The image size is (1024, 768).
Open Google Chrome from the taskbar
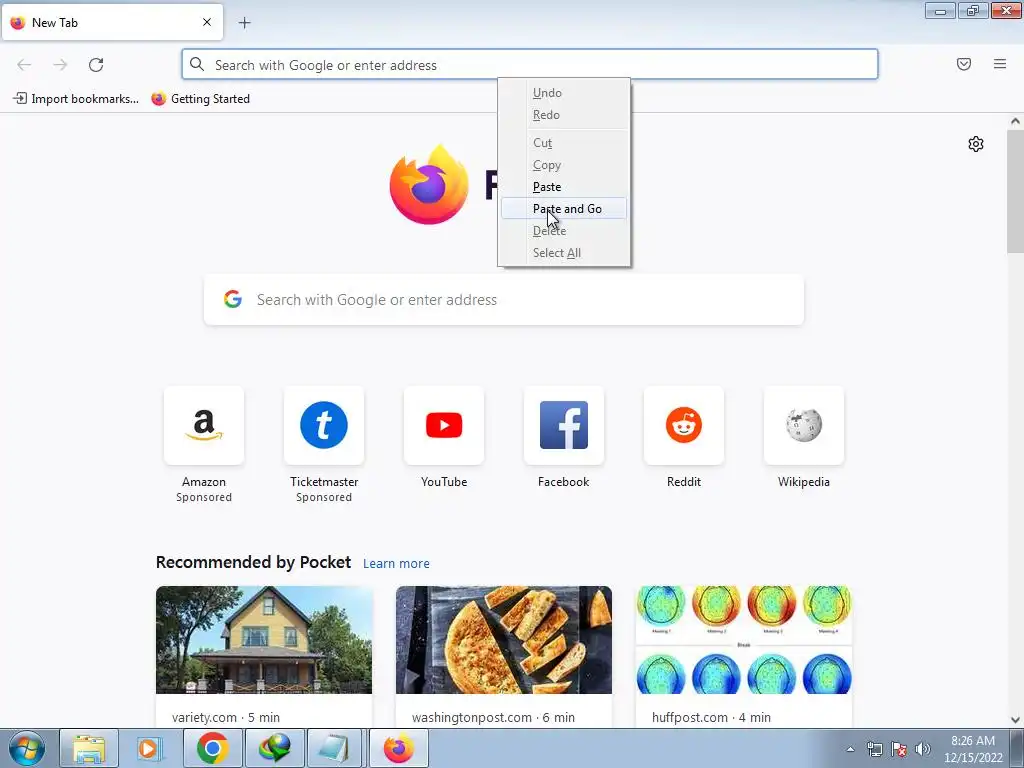click(212, 748)
